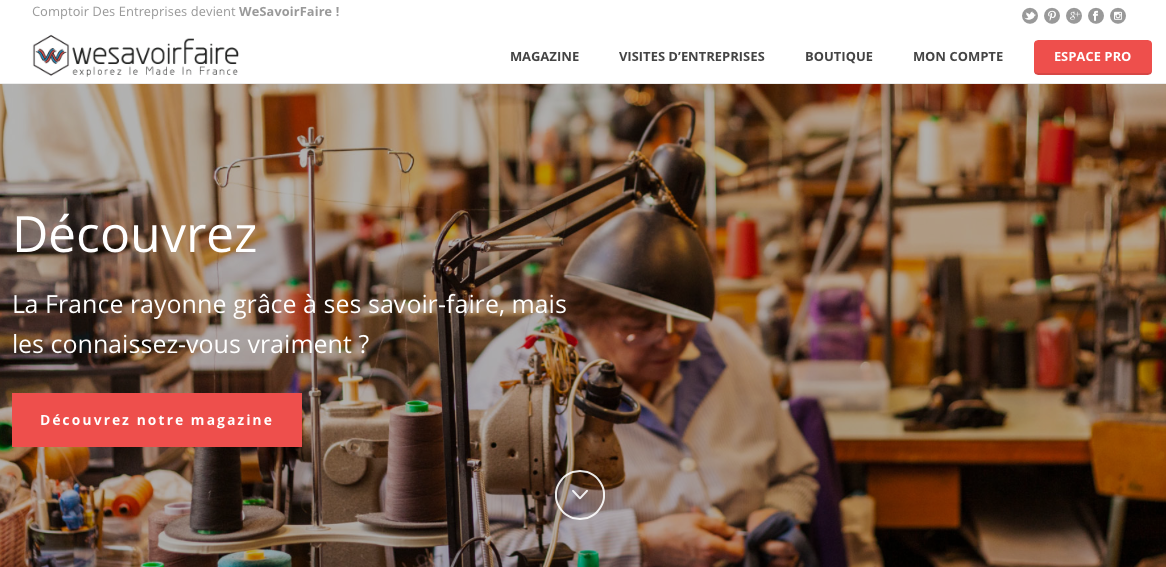Open the Magazine menu item

tap(544, 57)
